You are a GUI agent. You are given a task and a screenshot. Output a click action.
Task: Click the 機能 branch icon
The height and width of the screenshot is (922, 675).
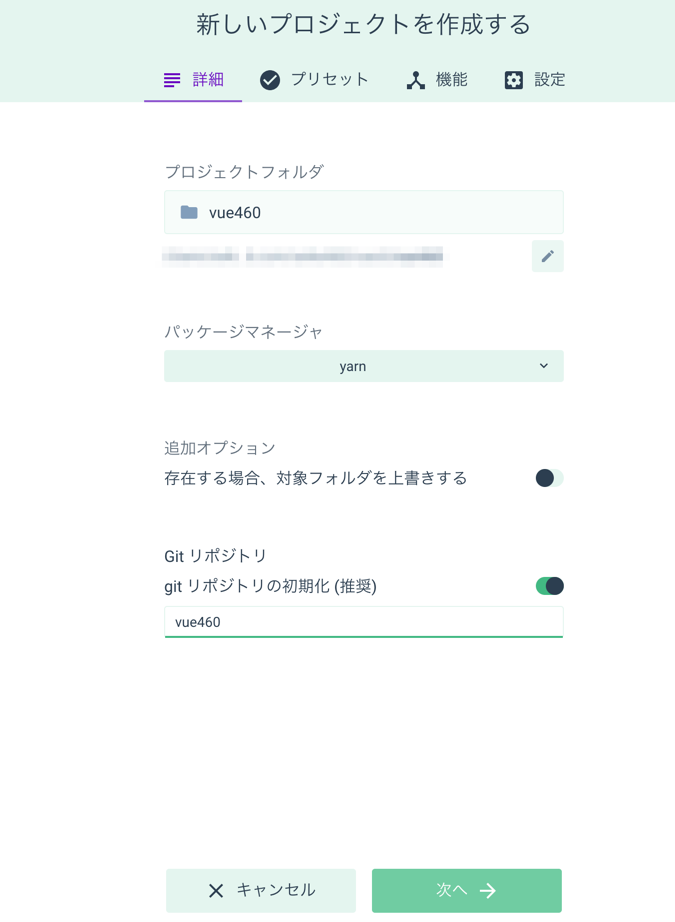pos(416,80)
